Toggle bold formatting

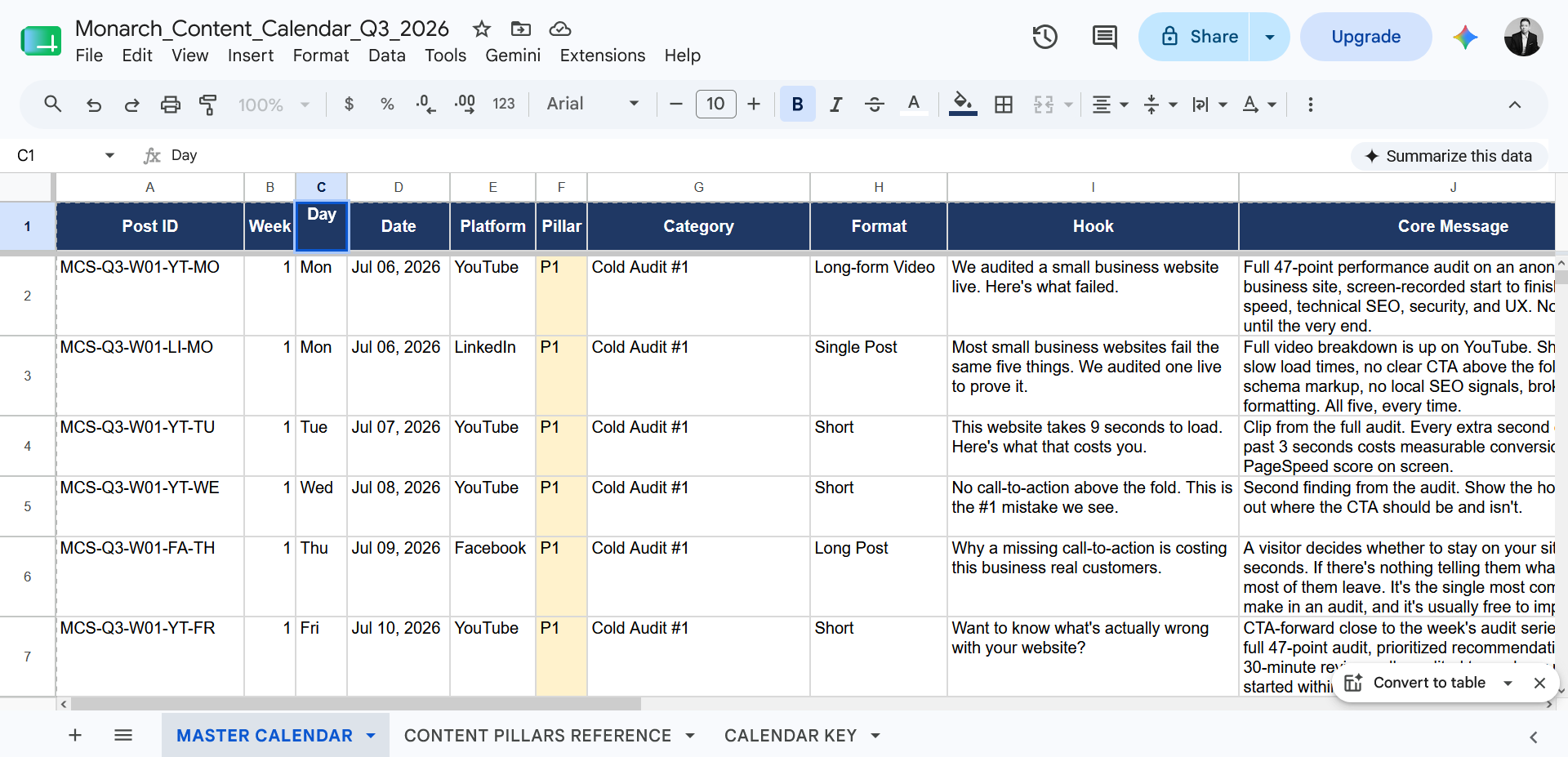pos(798,105)
